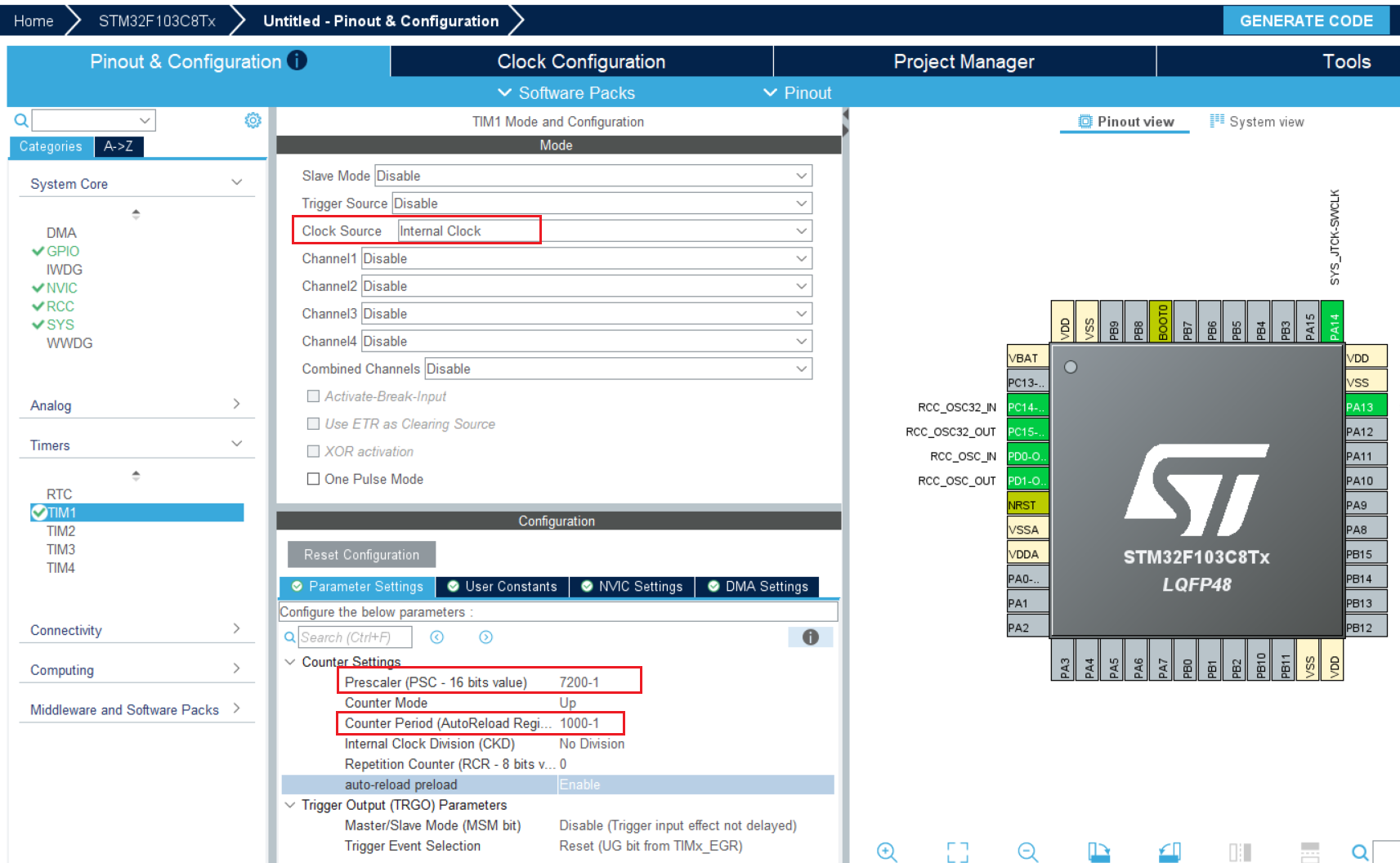Zoom in on the pinout view
Screen dimensions: 1400x863
click(887, 852)
